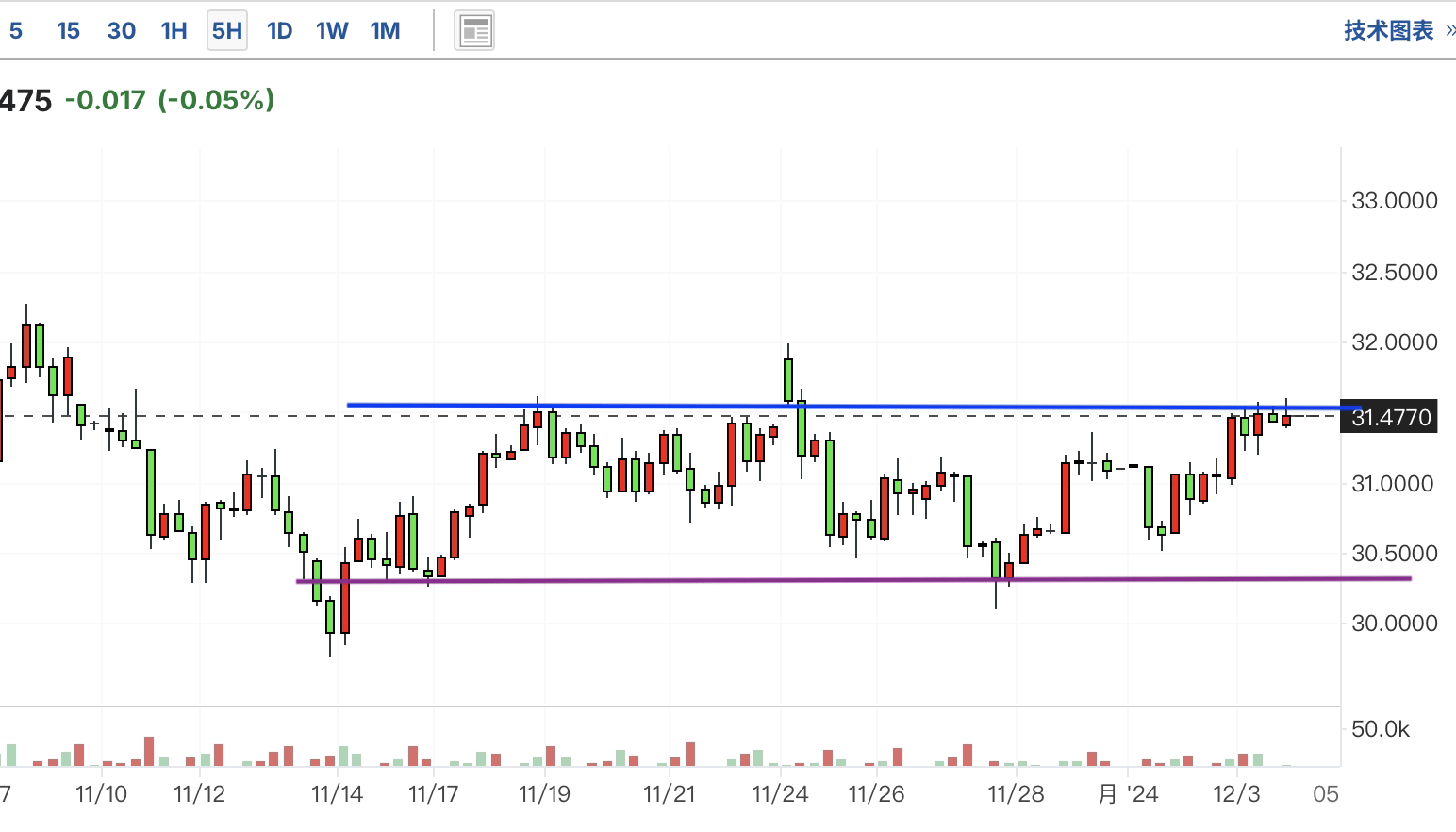
Task: Open the 技术图表 link
Action: [x=1388, y=30]
